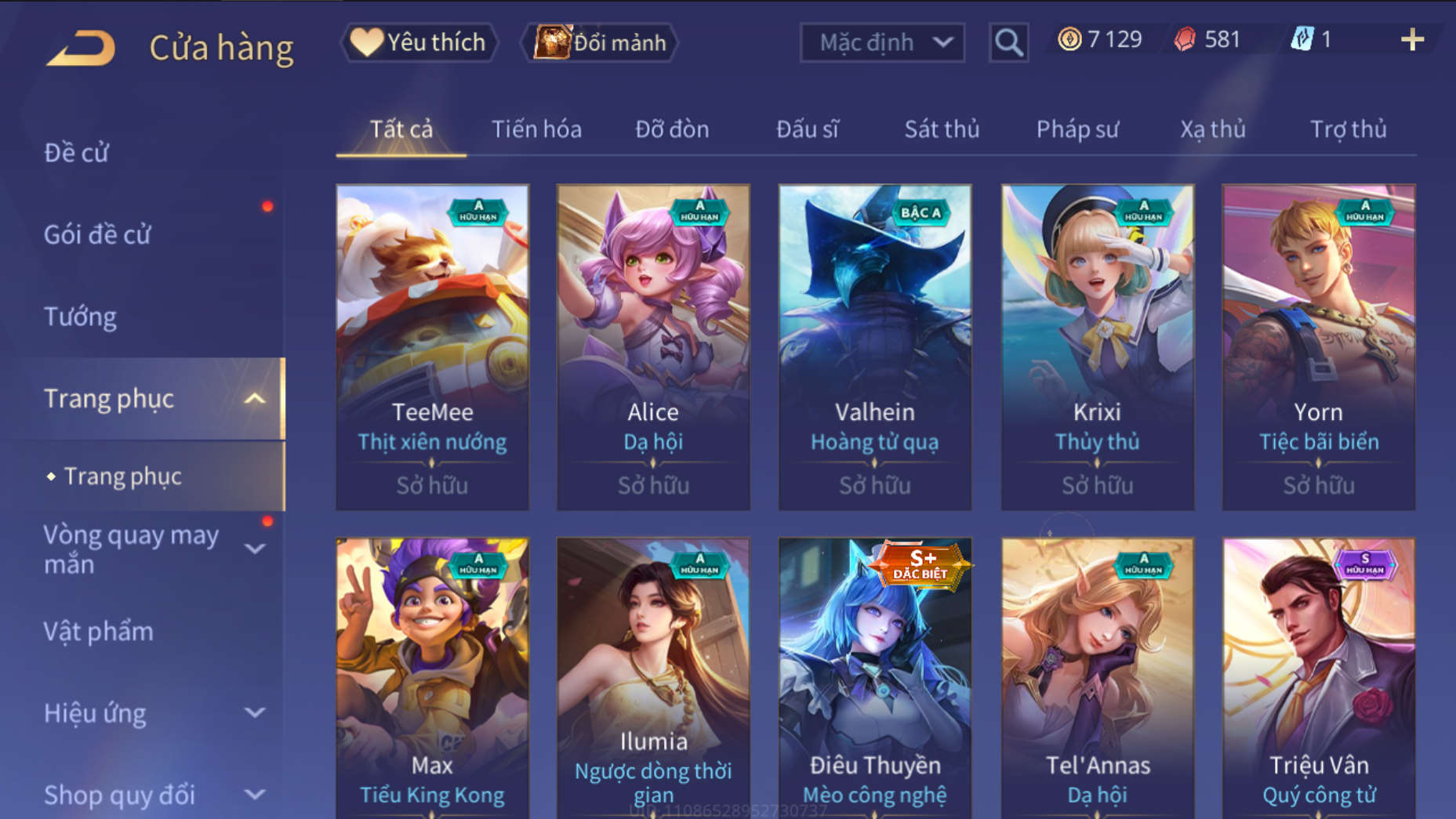Go to Gói đề cử page
The width and height of the screenshot is (1456, 819).
coord(97,234)
